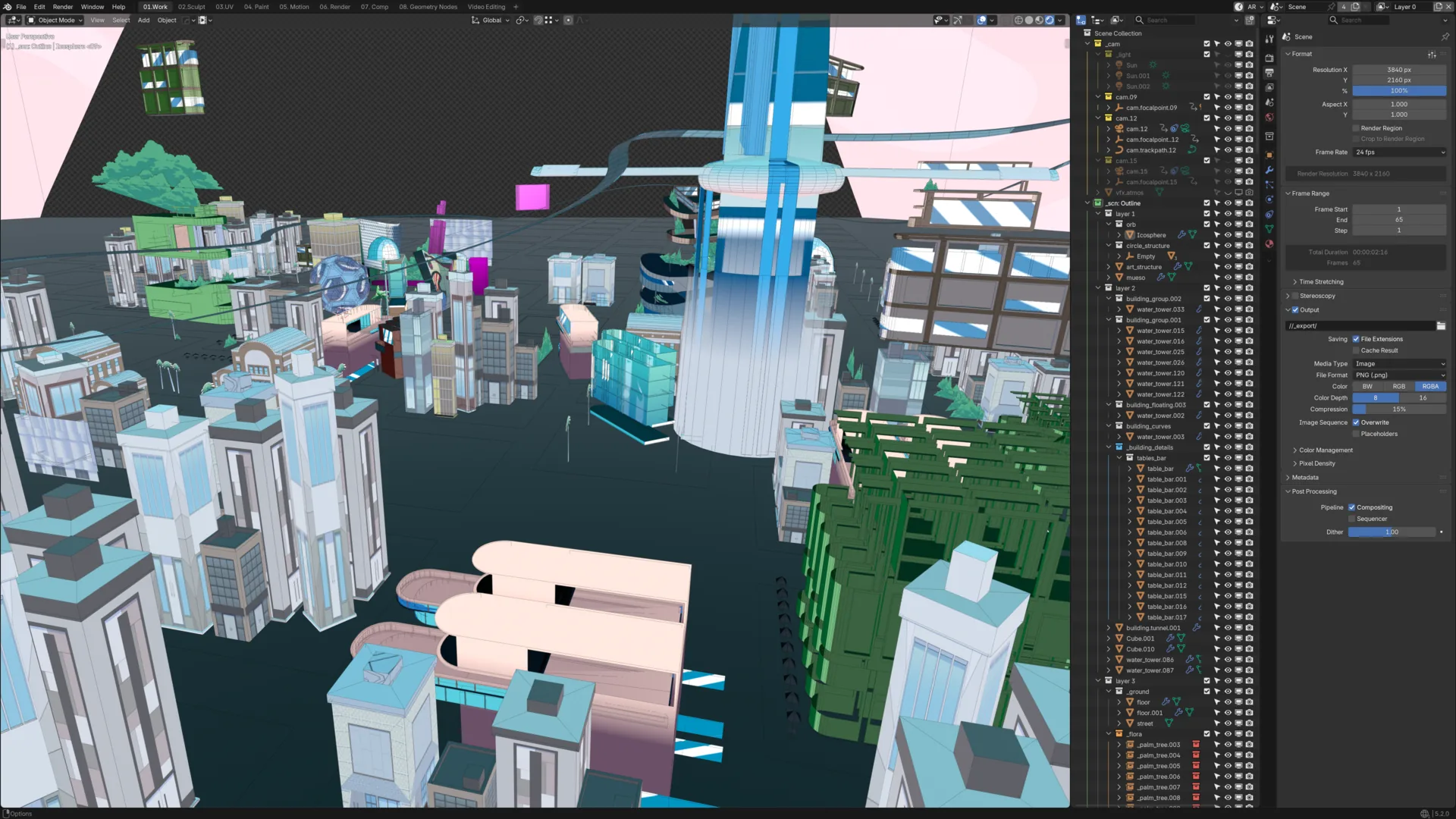The image size is (1456, 819).
Task: Open the File Format PNG dropdown
Action: pyautogui.click(x=1399, y=375)
